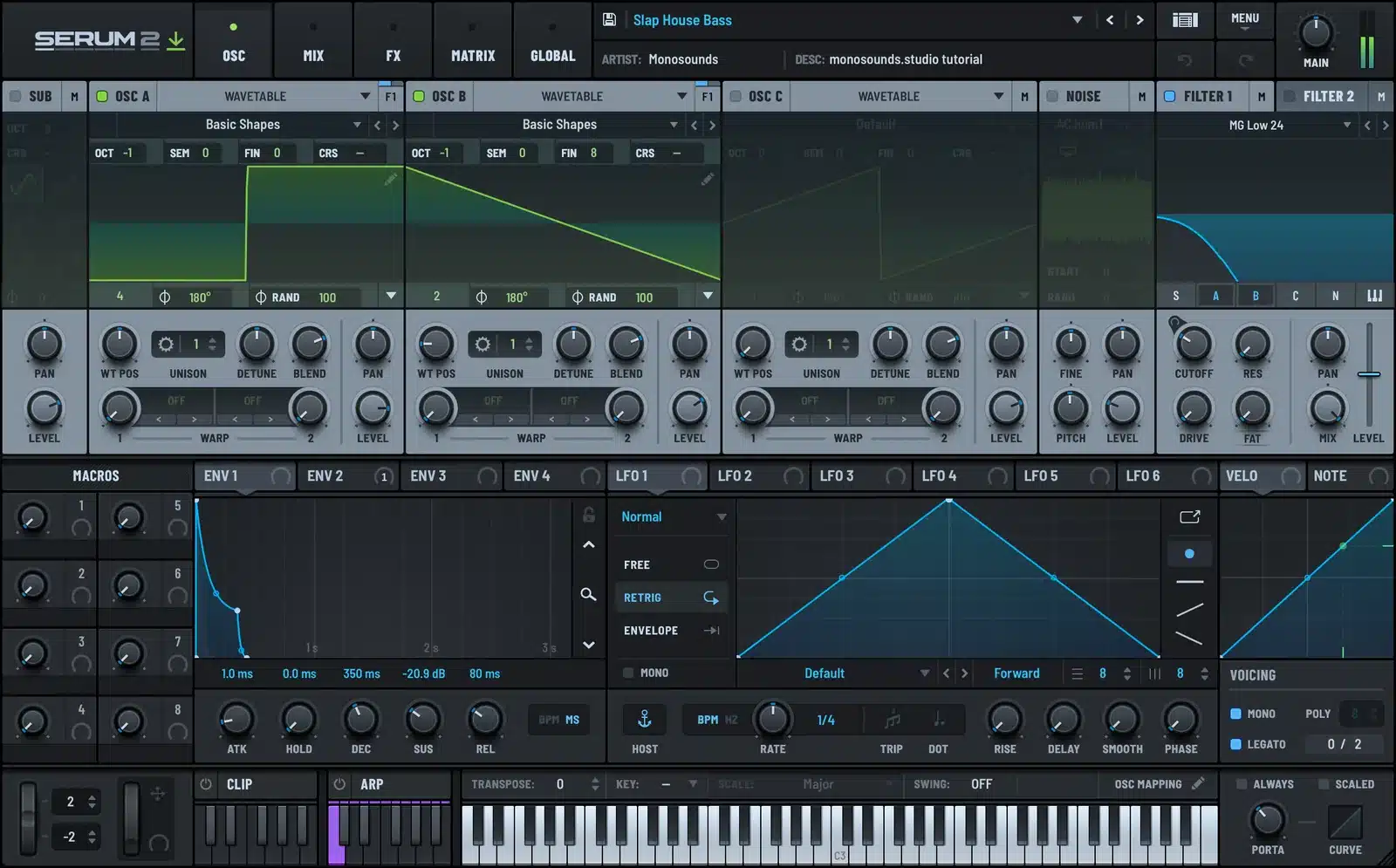Switch to the MATRIX tab
Image resolution: width=1396 pixels, height=868 pixels.
[473, 40]
